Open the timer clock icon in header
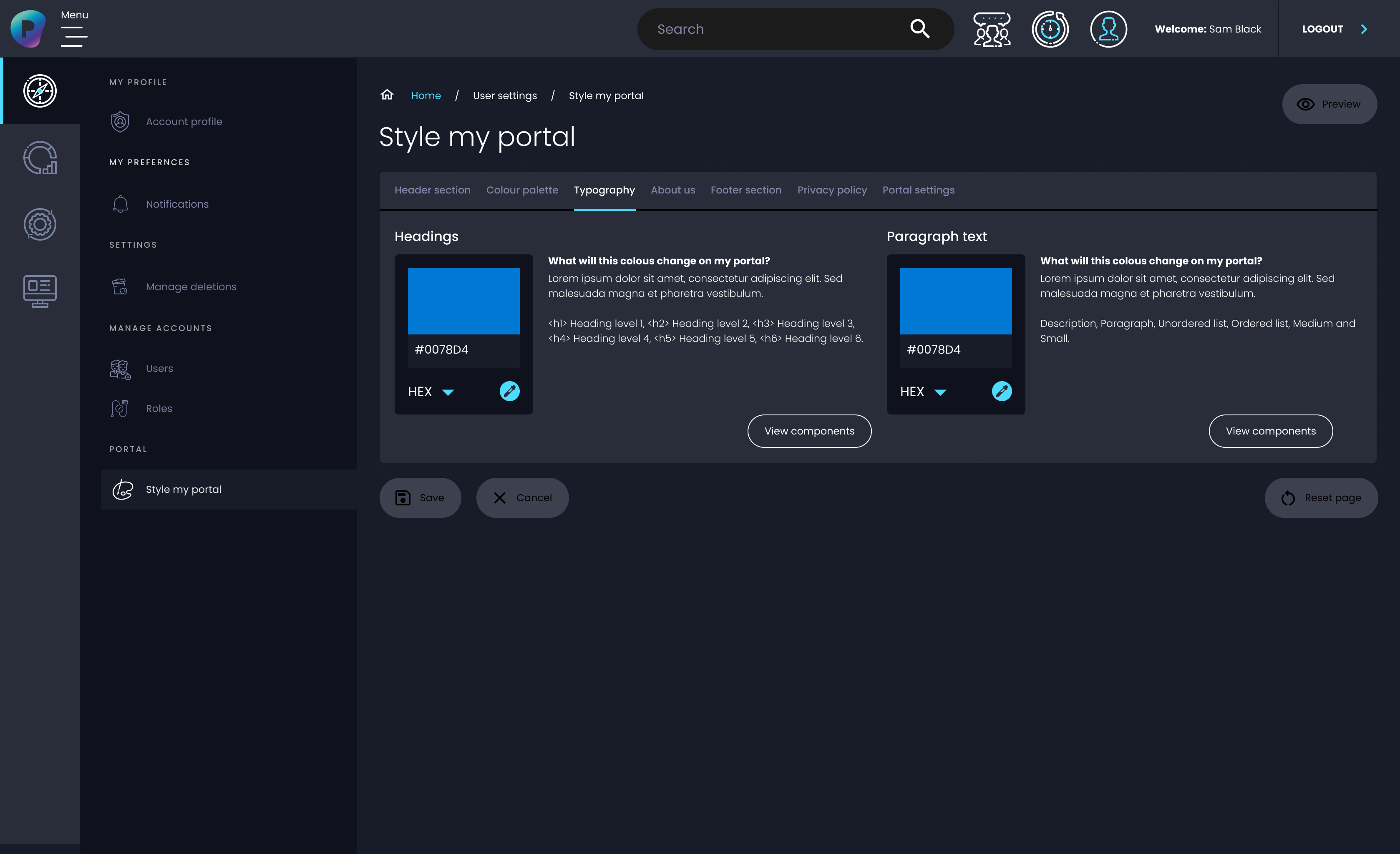 pos(1050,29)
